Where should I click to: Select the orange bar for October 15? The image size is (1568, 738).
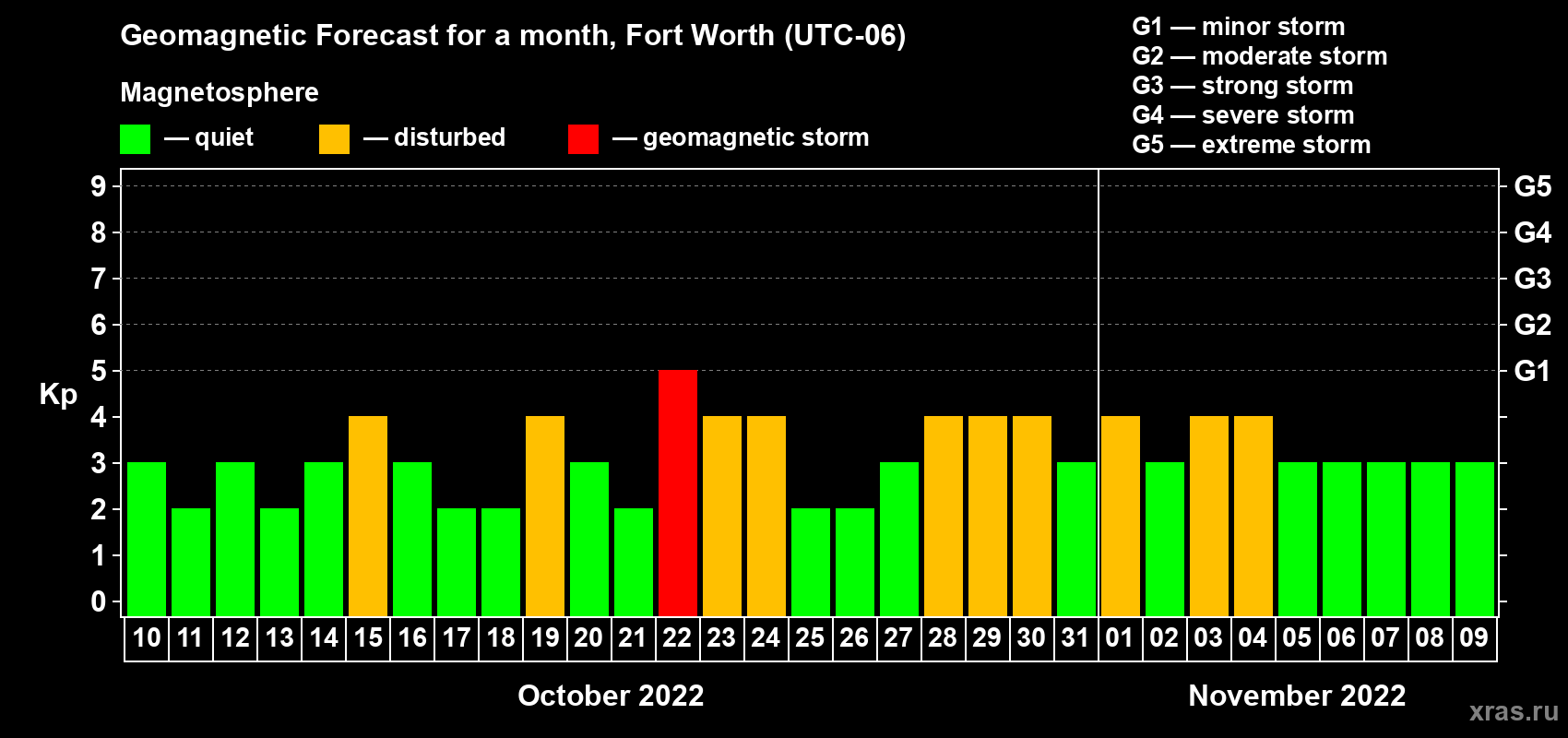tap(368, 516)
